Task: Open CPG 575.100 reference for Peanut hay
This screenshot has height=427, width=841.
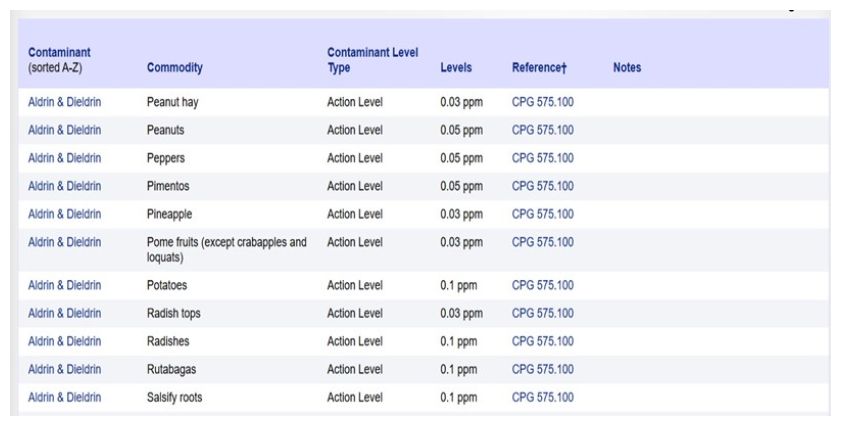Action: coord(542,102)
